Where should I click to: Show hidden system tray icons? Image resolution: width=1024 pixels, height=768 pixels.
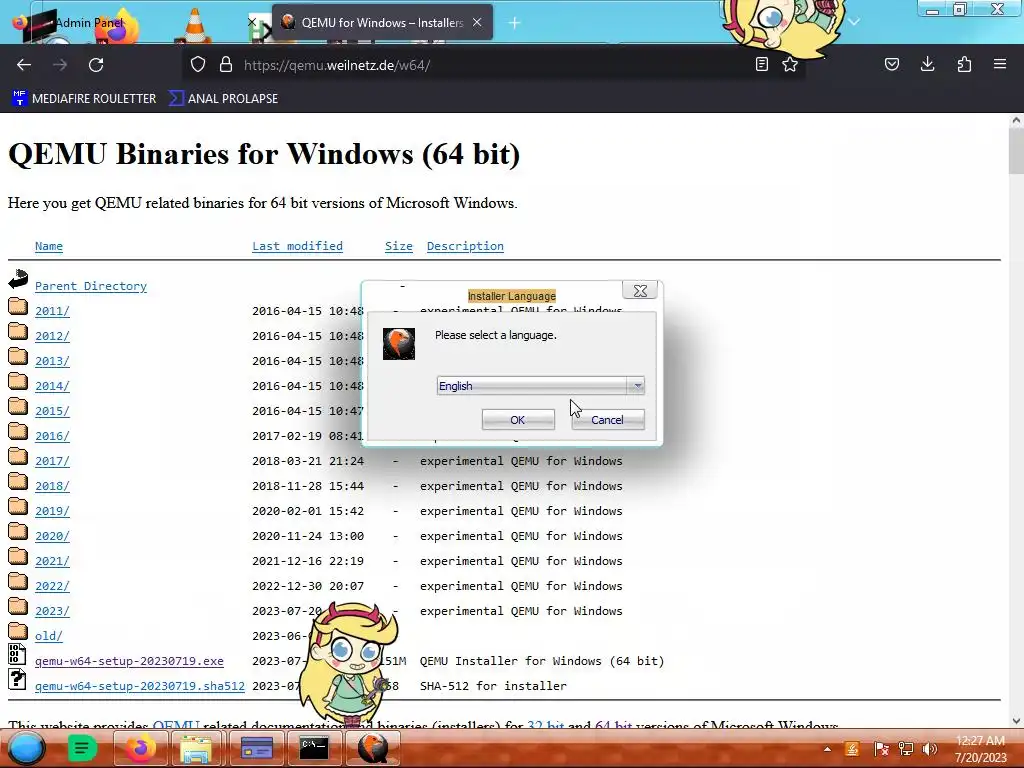point(827,749)
